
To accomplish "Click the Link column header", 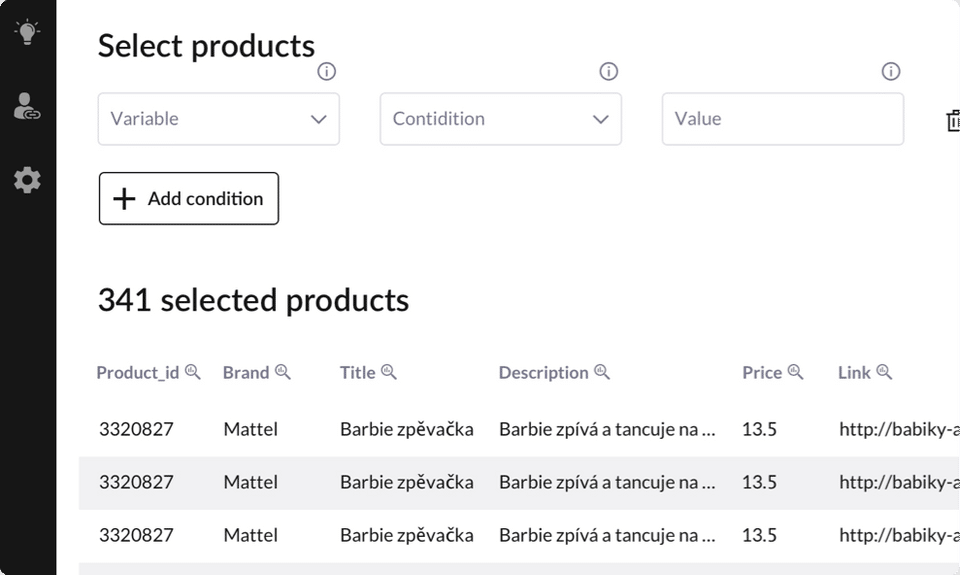I will tap(854, 372).
